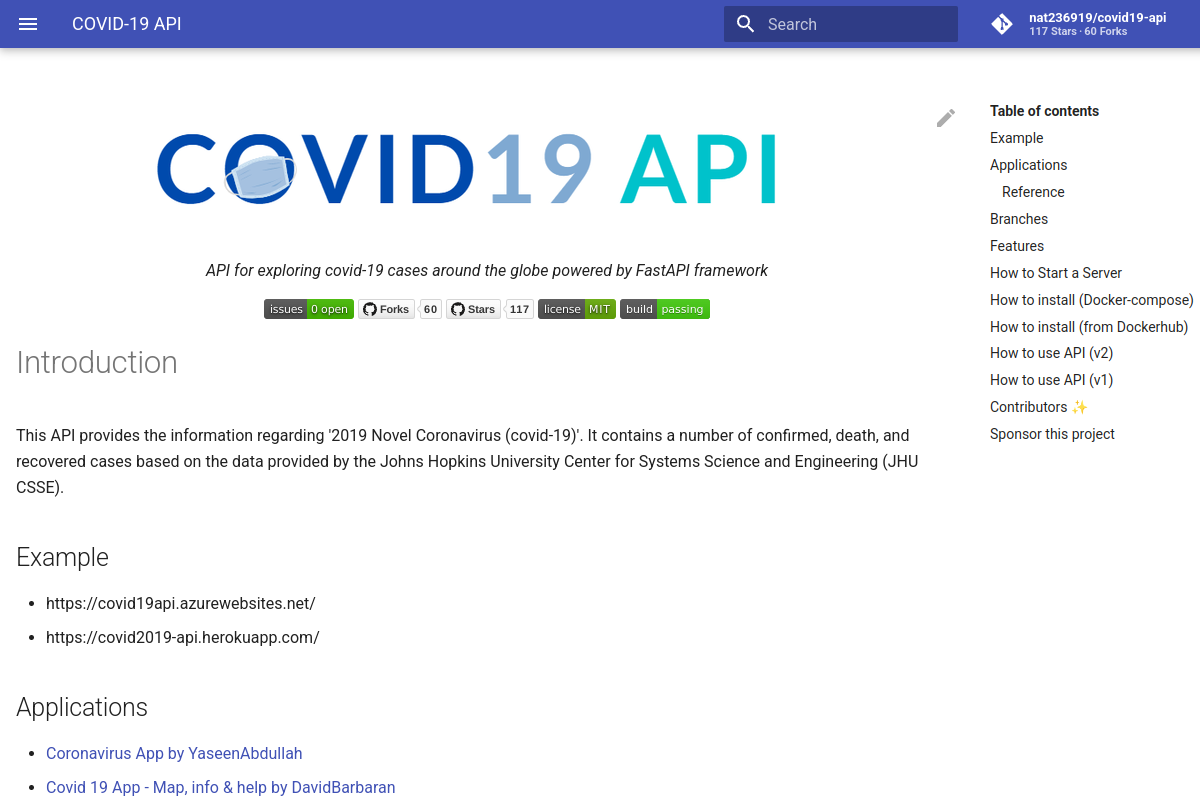The height and width of the screenshot is (800, 1200).
Task: Jump to Contributors in table of contents
Action: coord(1039,407)
